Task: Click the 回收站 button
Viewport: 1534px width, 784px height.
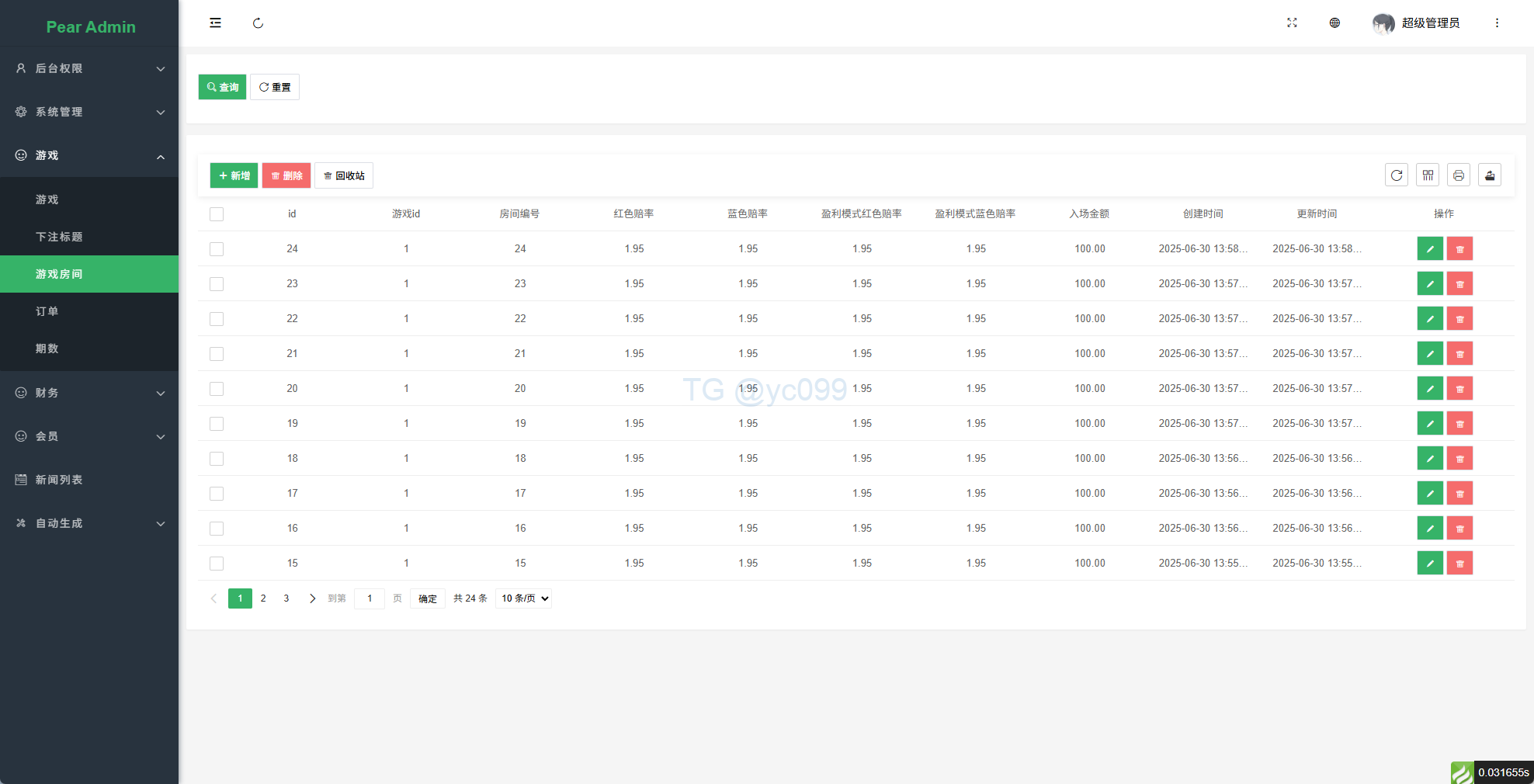Action: [x=344, y=175]
